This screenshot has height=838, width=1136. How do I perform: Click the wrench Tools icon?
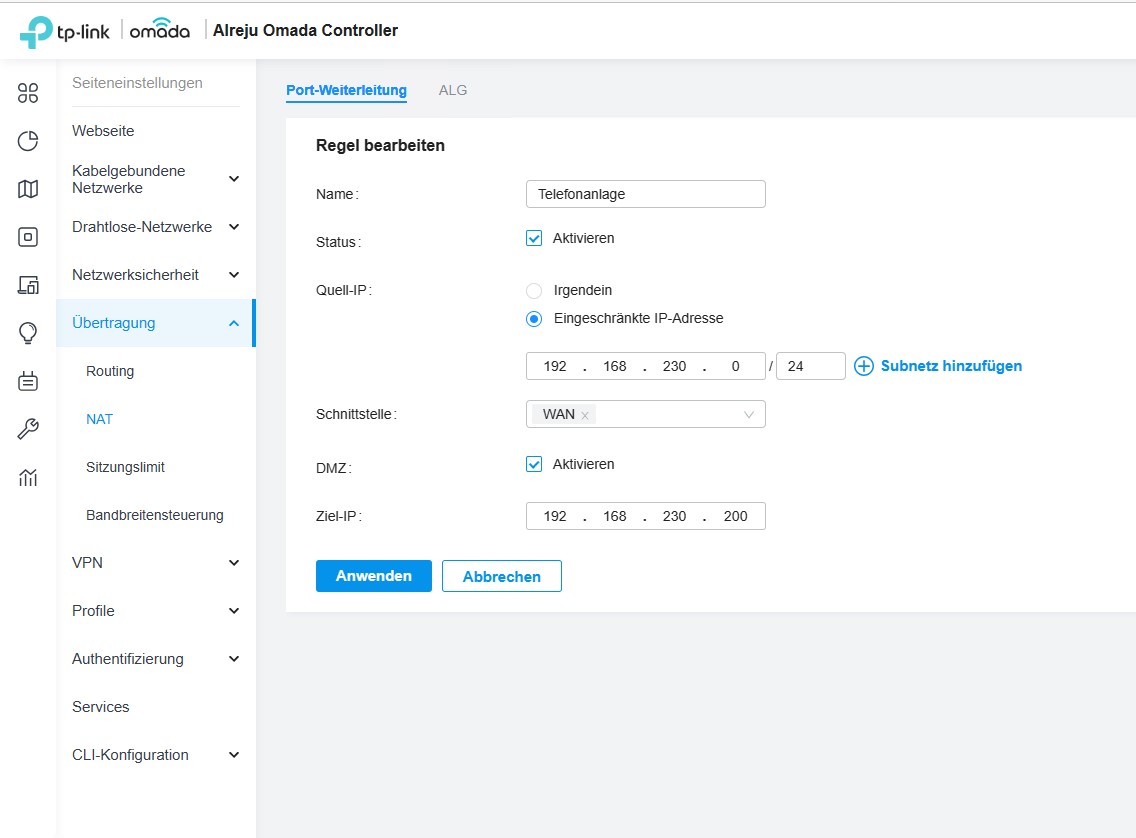(28, 429)
